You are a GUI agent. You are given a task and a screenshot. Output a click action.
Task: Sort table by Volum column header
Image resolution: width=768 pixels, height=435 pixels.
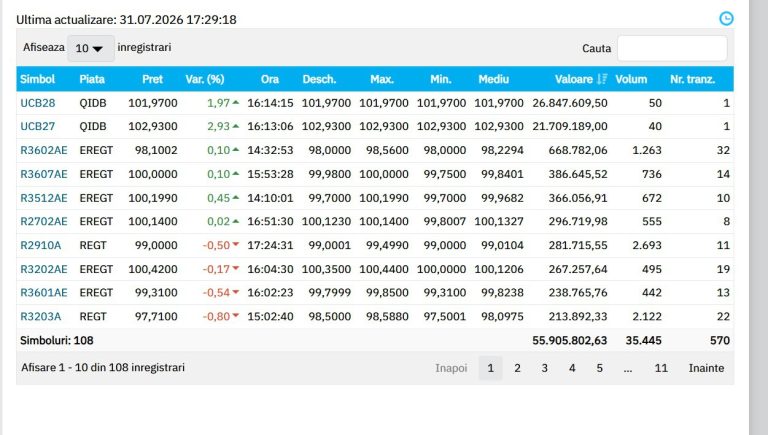[x=631, y=79]
